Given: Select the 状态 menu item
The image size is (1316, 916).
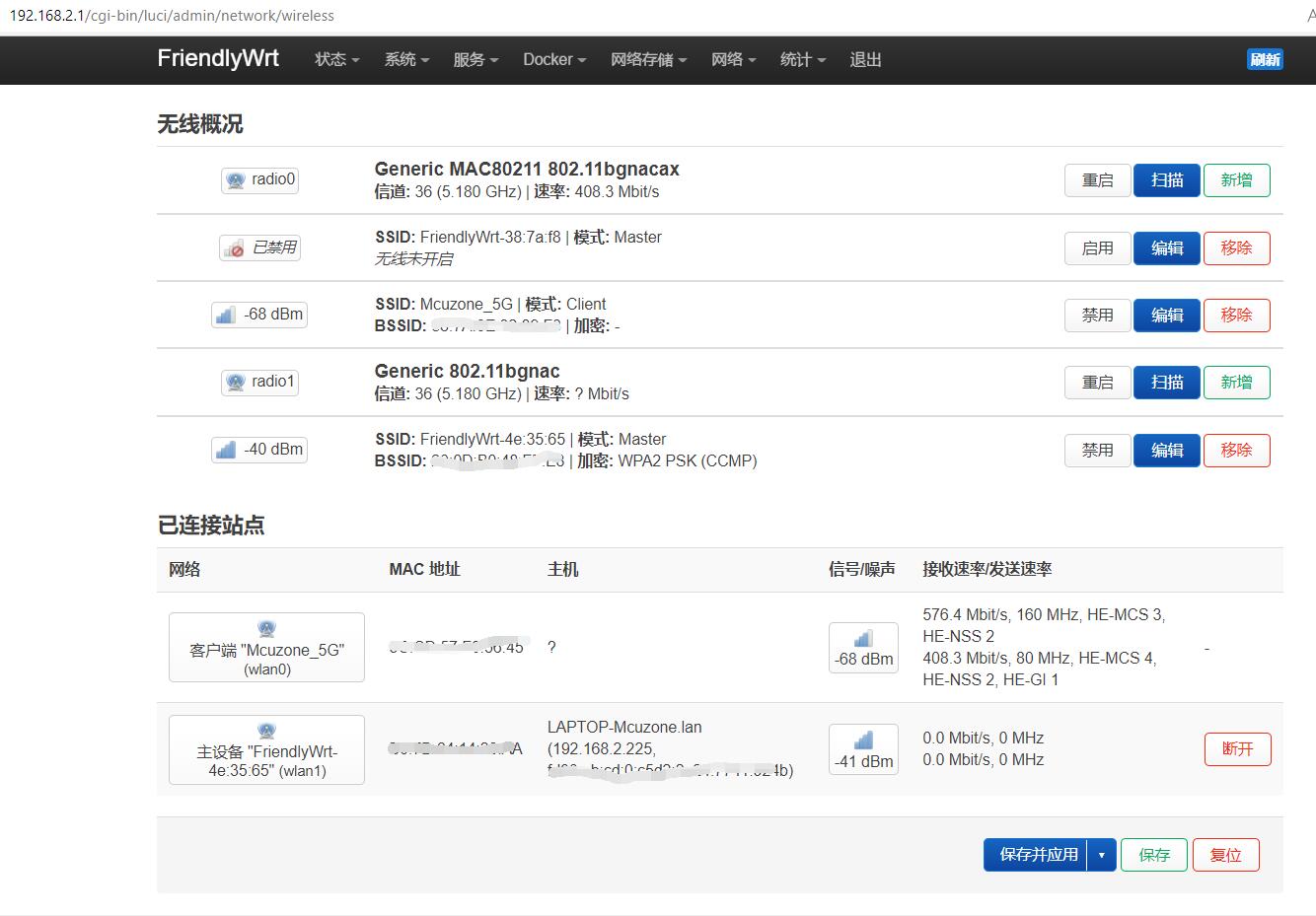Looking at the screenshot, I should 334,59.
